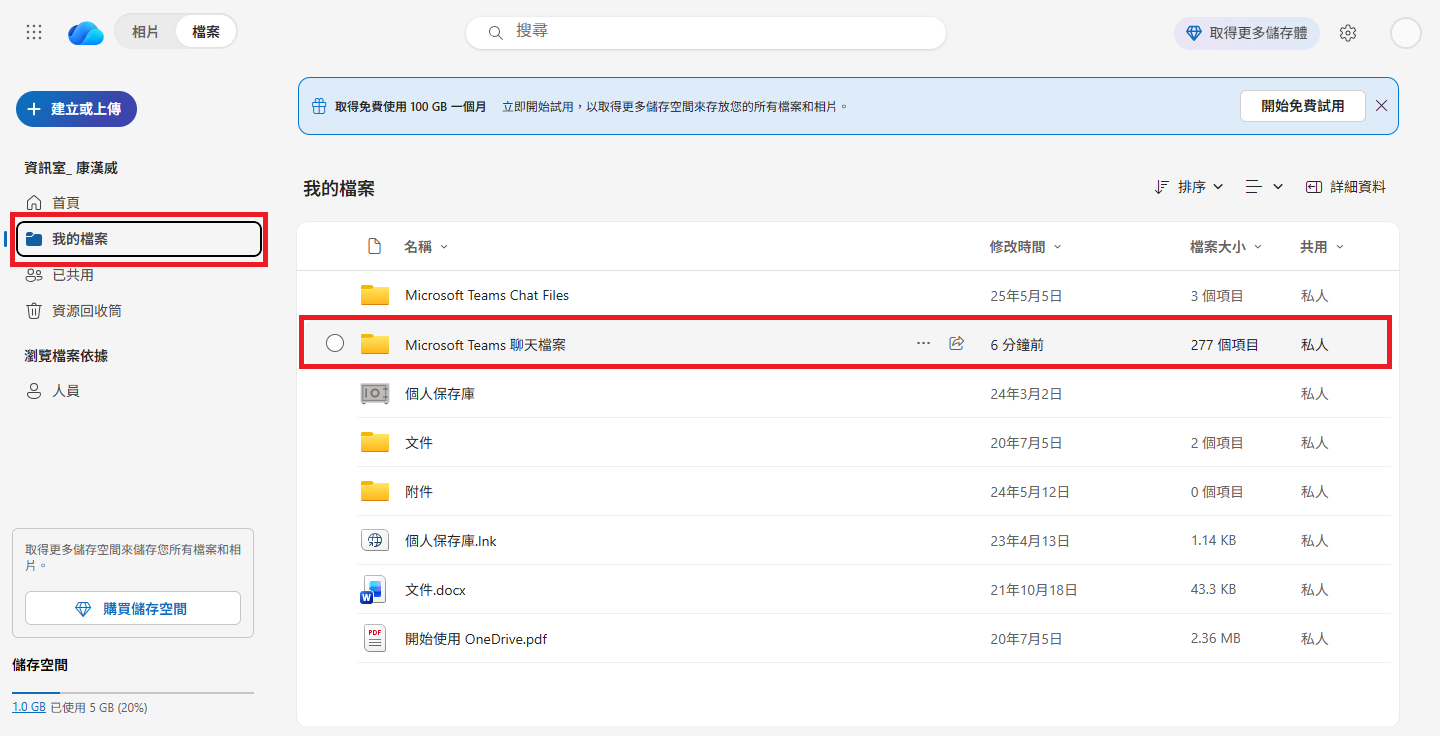Open the 排序 sort dropdown
Image resolution: width=1440 pixels, height=736 pixels.
coord(1189,187)
